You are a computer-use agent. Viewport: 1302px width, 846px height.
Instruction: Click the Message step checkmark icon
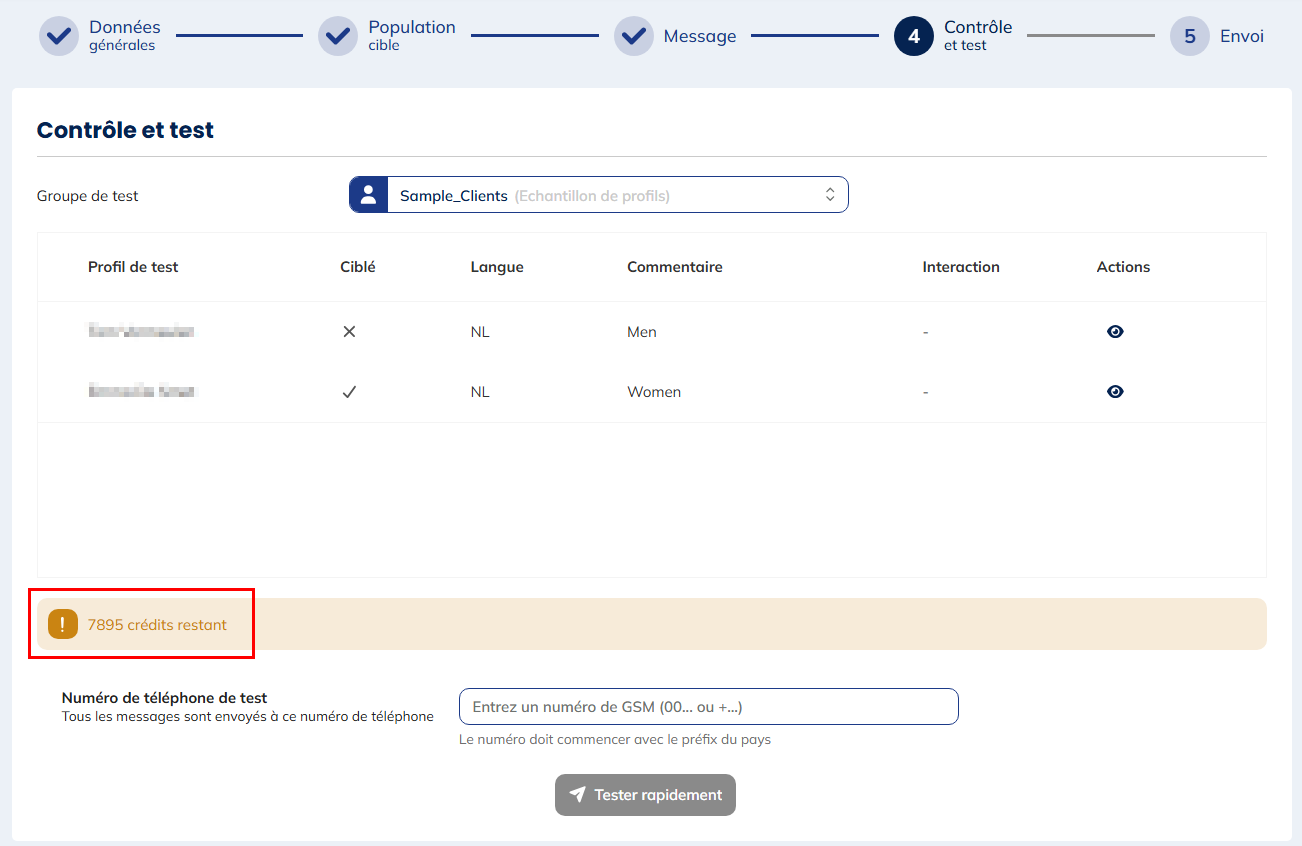click(x=633, y=36)
